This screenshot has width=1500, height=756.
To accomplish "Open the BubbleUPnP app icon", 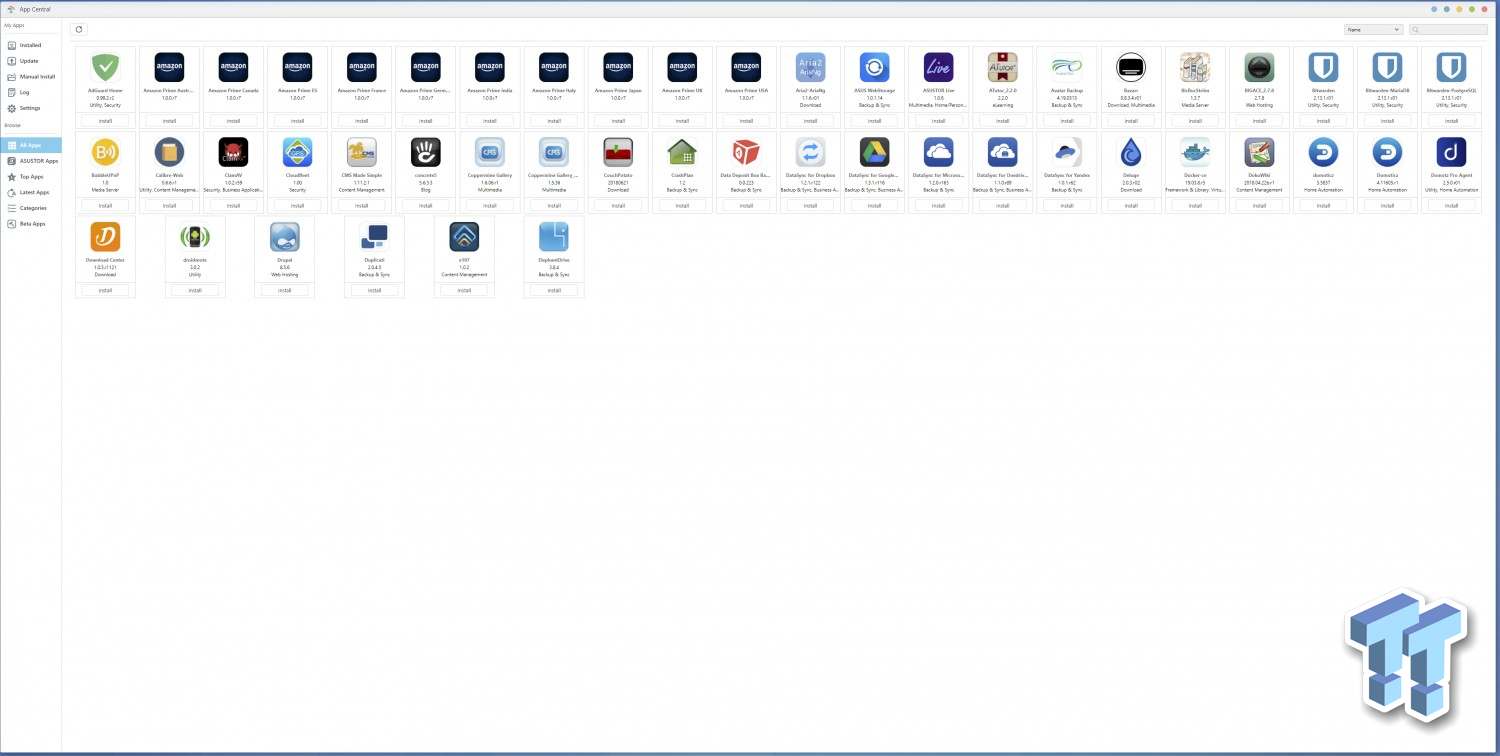I will click(105, 152).
